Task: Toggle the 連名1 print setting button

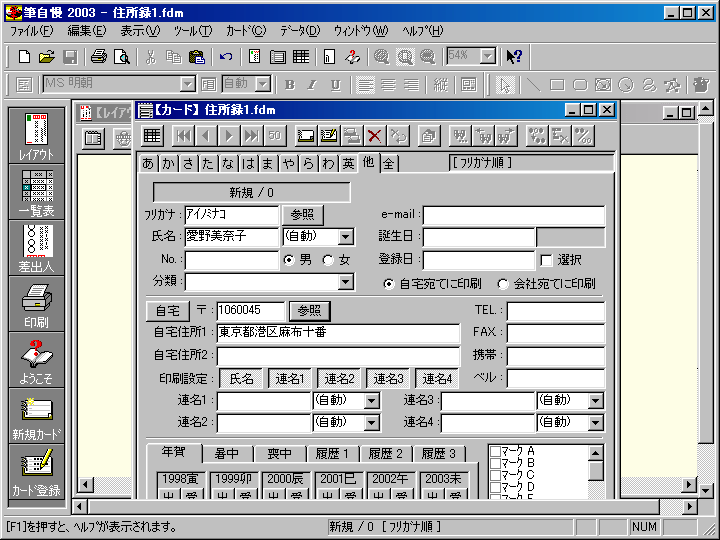Action: 290,379
